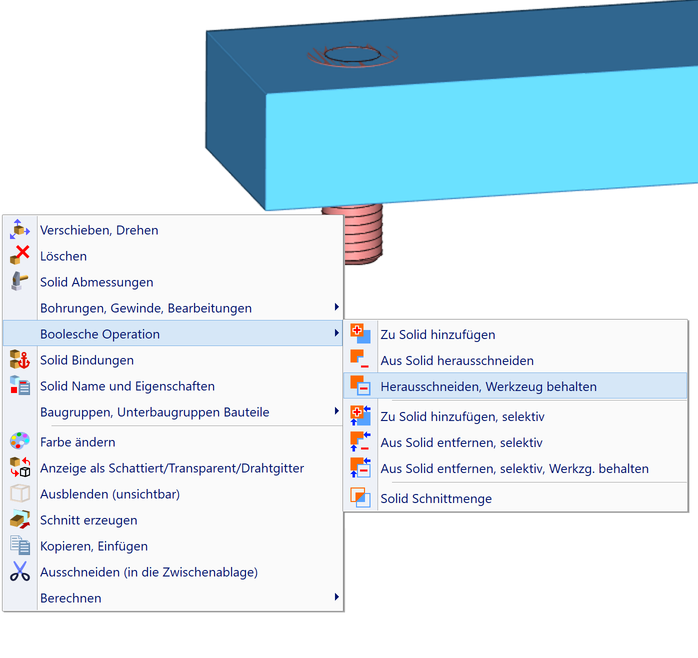Click the Farbe ändern palette icon
Screen dimensions: 698x658
pos(20,442)
